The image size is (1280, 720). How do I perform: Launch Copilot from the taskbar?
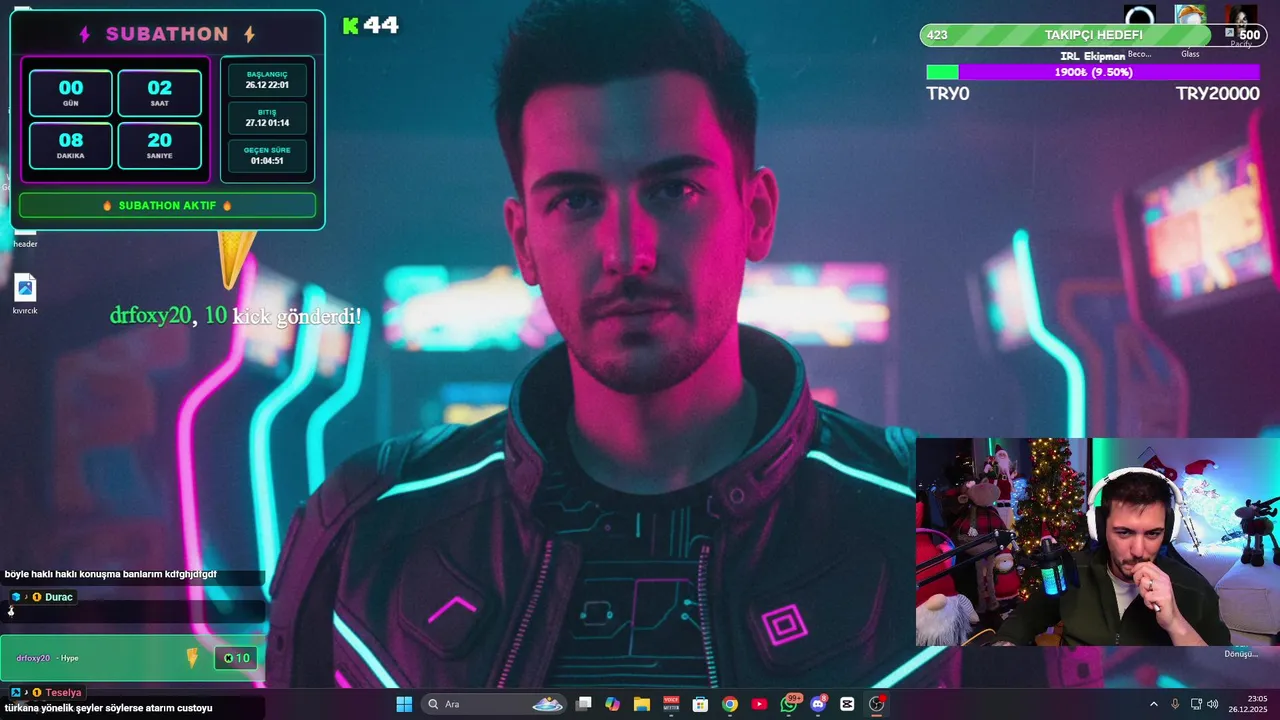click(612, 704)
